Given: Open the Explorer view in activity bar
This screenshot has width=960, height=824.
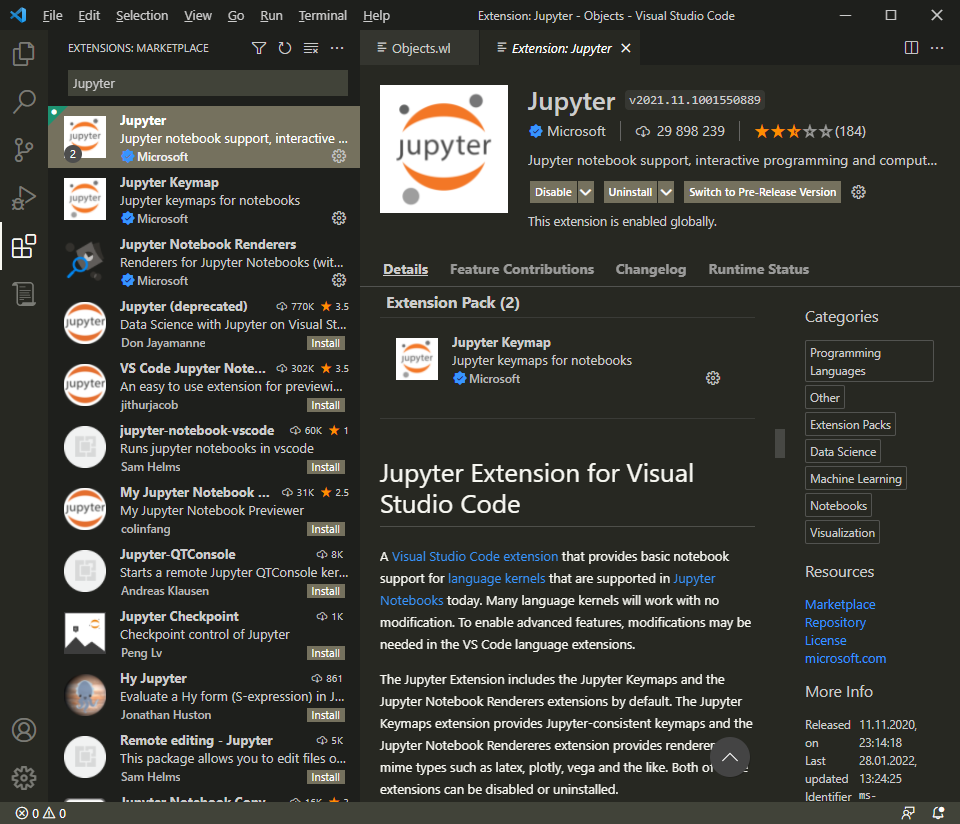Looking at the screenshot, I should click(24, 54).
